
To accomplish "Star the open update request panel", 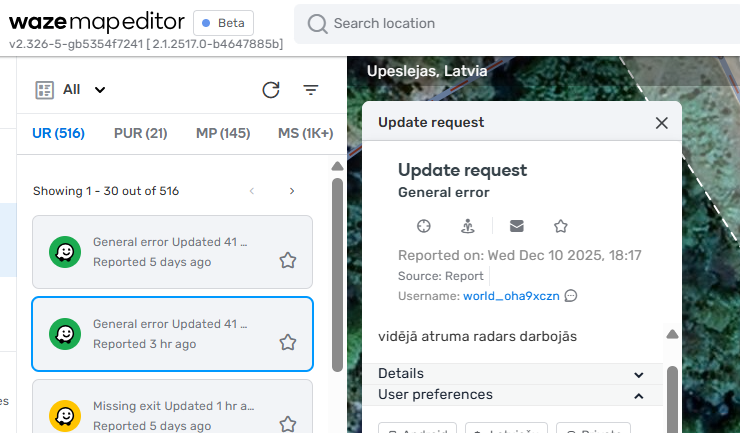I will [561, 226].
